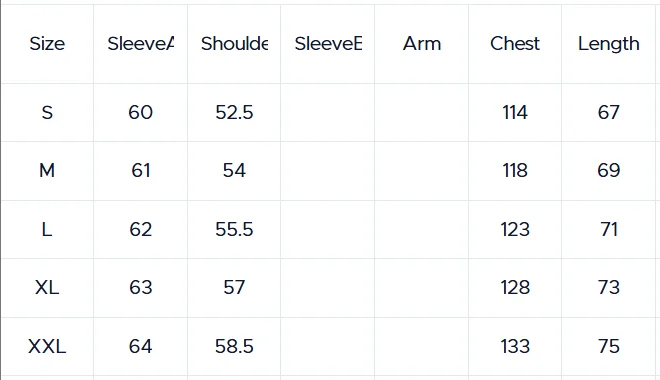The image size is (660, 380).
Task: Select the chest value 133
Action: click(515, 347)
